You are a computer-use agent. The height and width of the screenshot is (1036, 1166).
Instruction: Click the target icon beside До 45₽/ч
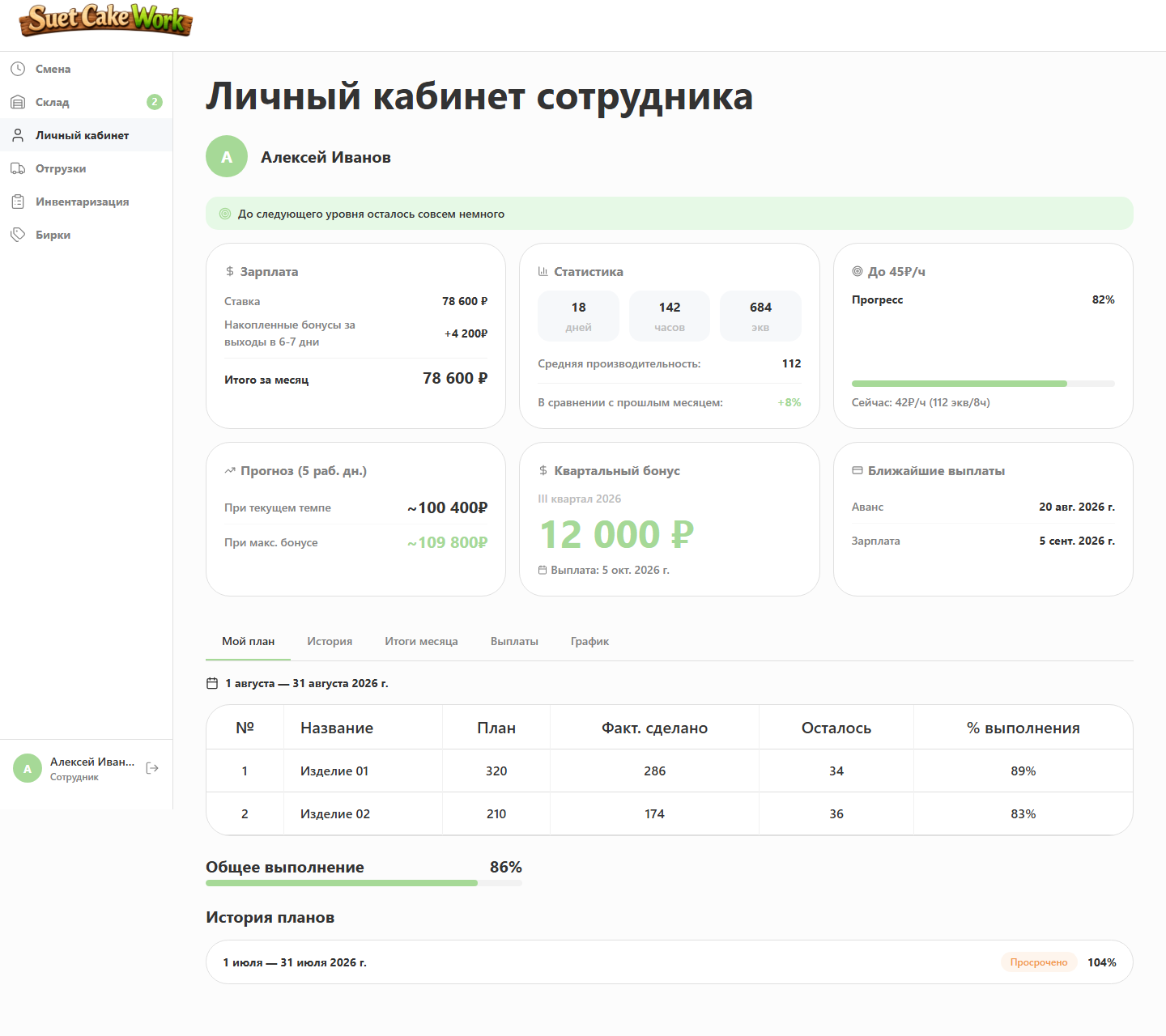(x=857, y=272)
